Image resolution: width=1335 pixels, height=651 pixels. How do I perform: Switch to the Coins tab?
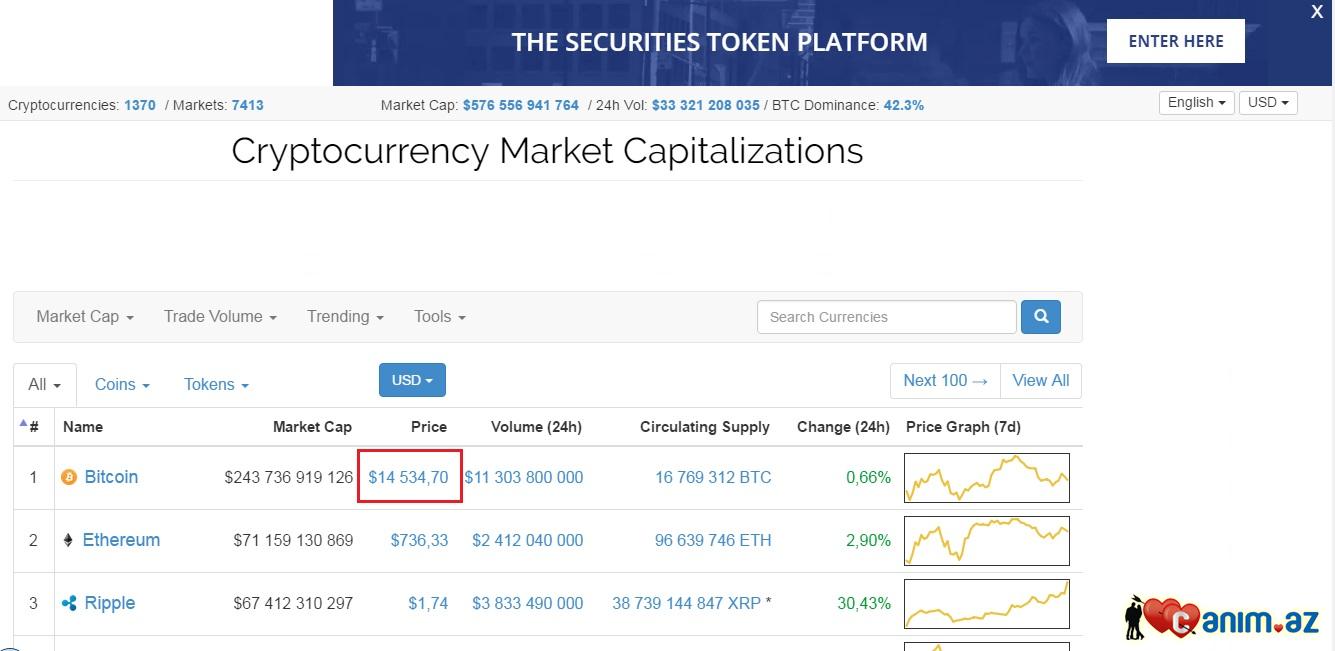[x=122, y=385]
